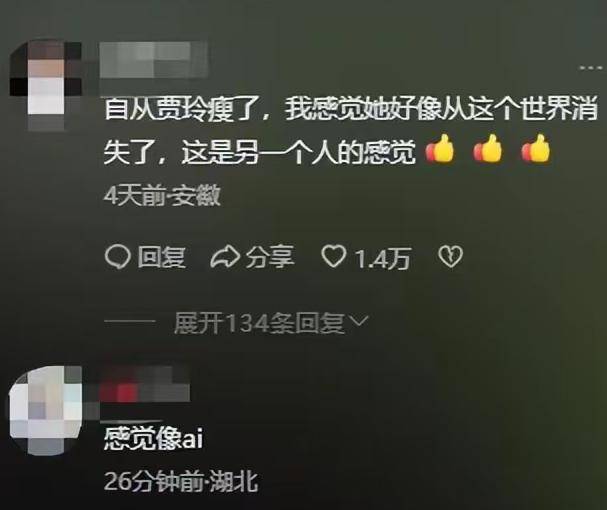Open the three-dot more options menu

tap(591, 68)
